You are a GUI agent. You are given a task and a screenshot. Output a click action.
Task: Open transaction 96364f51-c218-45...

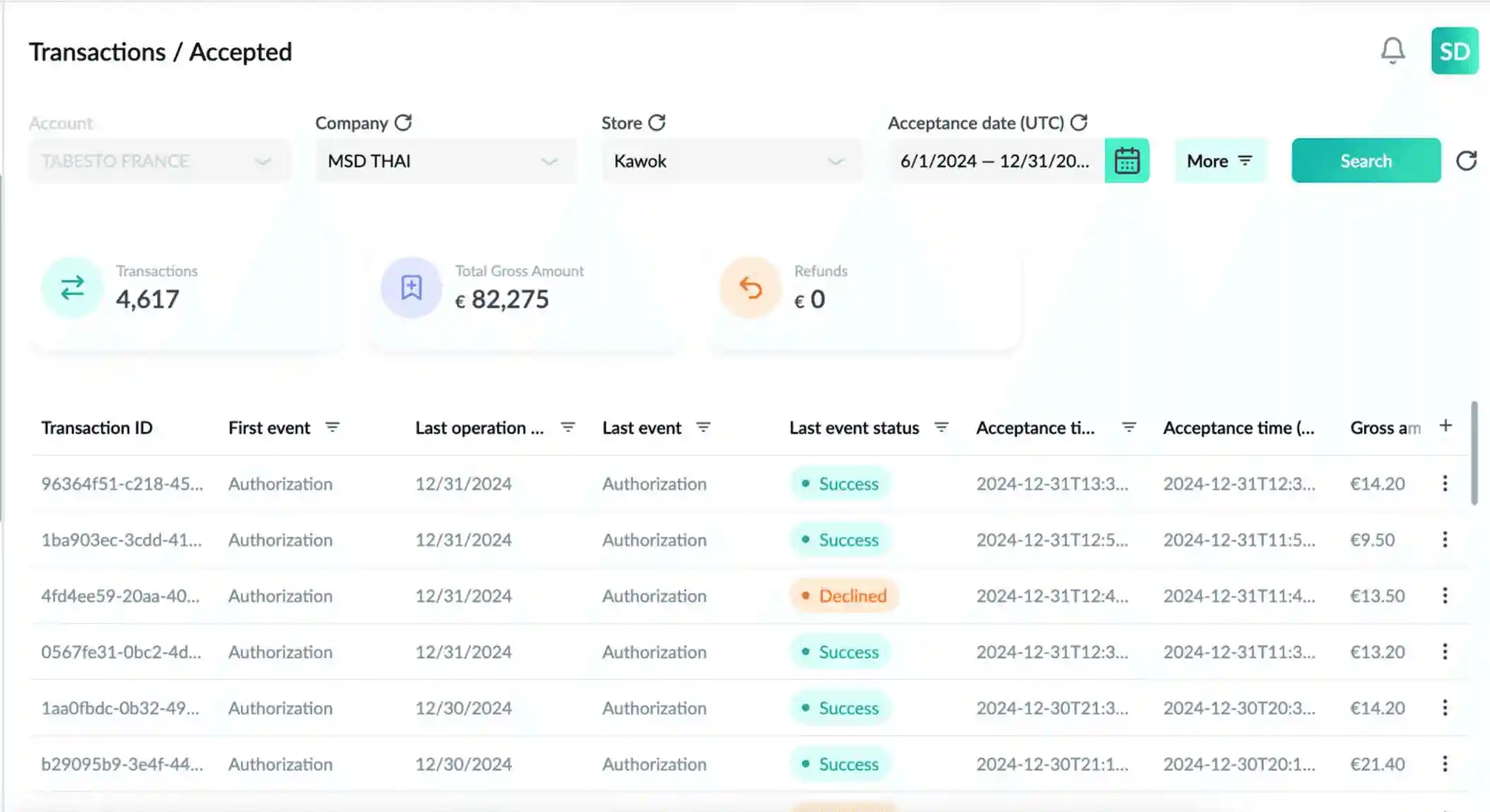[121, 484]
